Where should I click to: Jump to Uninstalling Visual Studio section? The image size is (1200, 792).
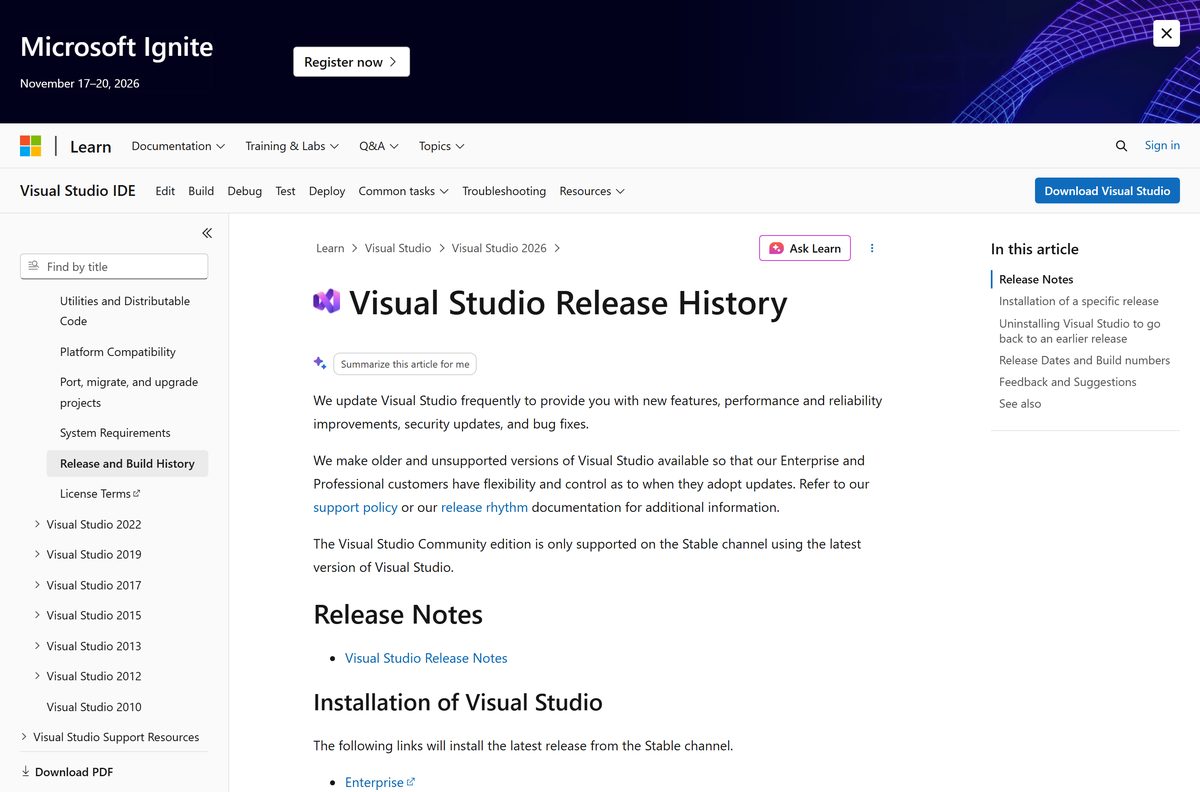tap(1080, 331)
